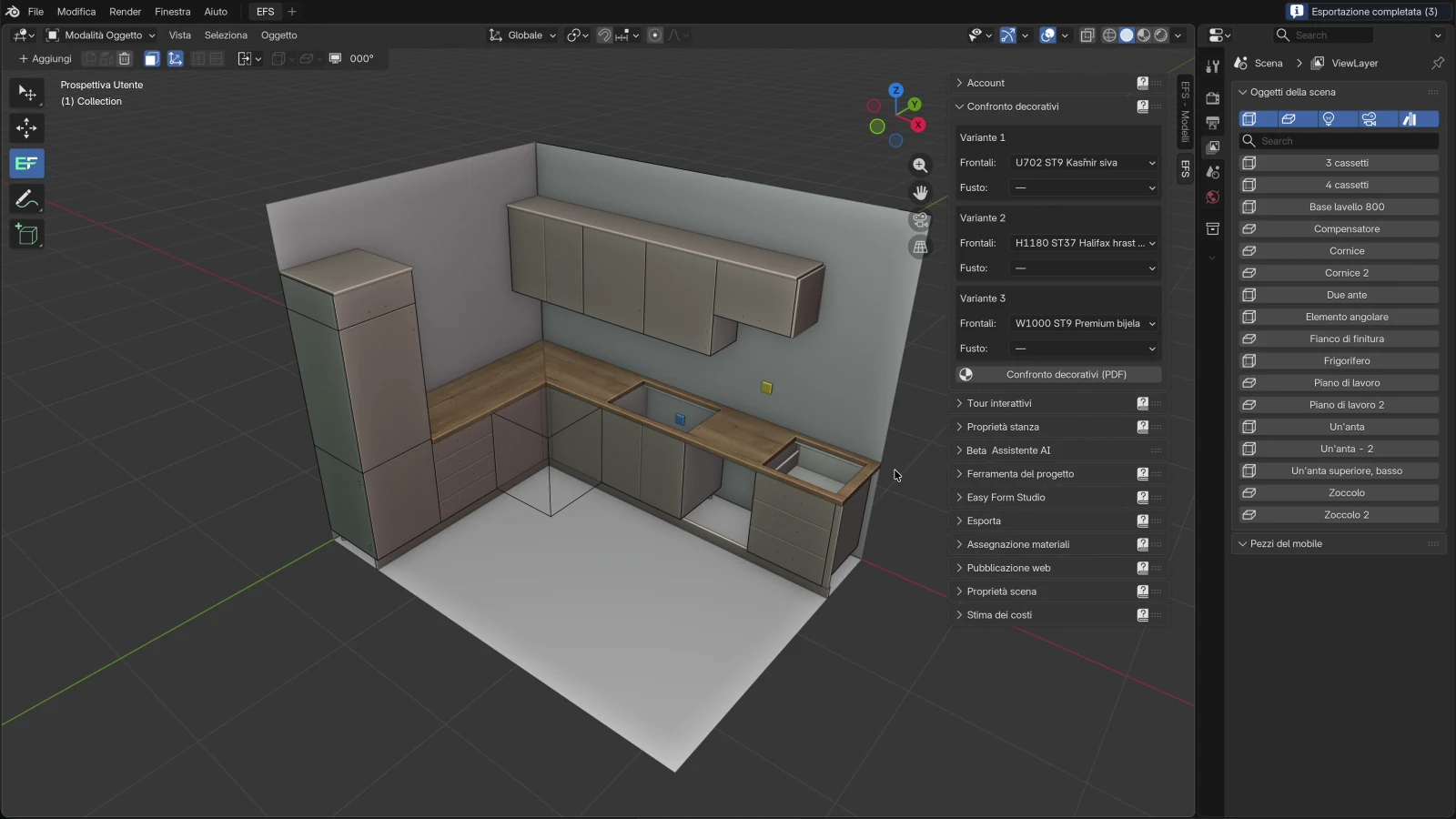
Task: Toggle the camera view icon
Action: [x=921, y=220]
